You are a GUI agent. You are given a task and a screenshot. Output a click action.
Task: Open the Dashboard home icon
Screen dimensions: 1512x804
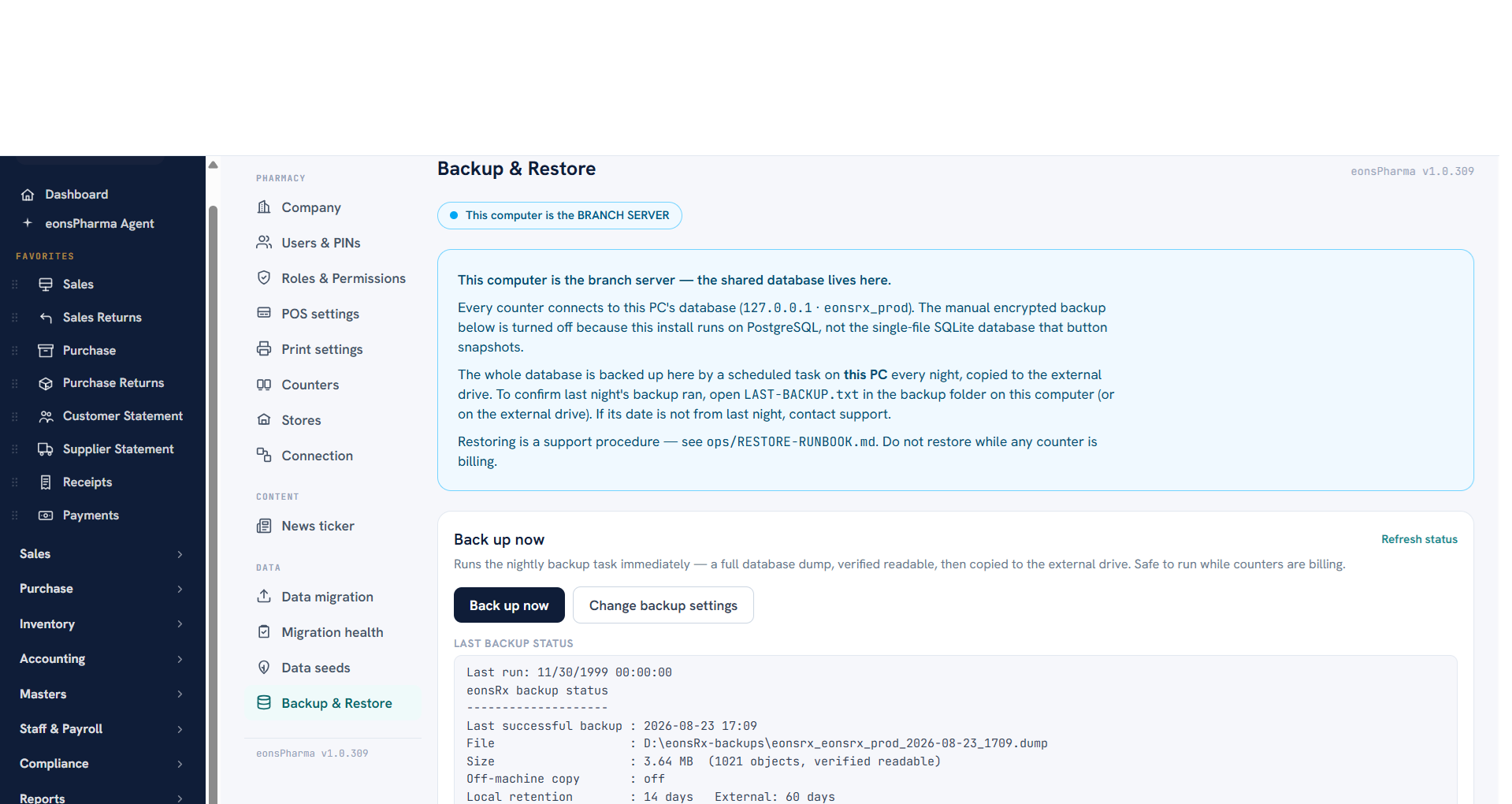[28, 195]
